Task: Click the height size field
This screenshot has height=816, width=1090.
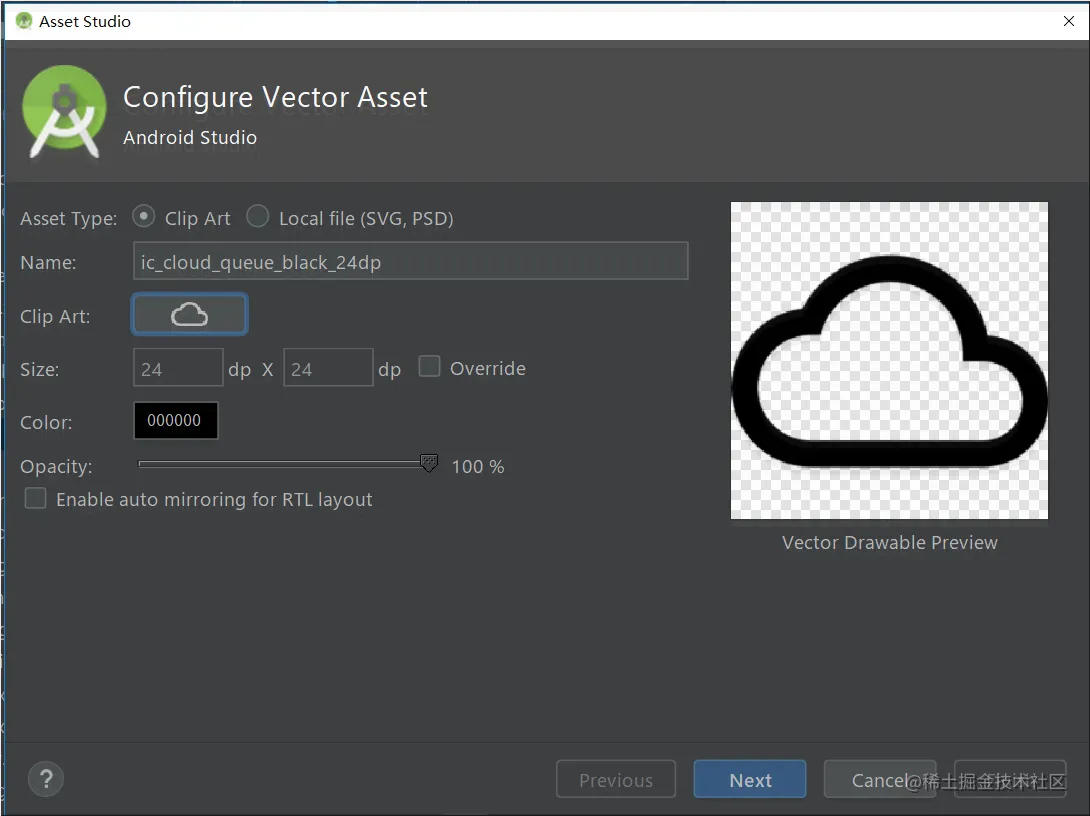Action: (x=328, y=368)
